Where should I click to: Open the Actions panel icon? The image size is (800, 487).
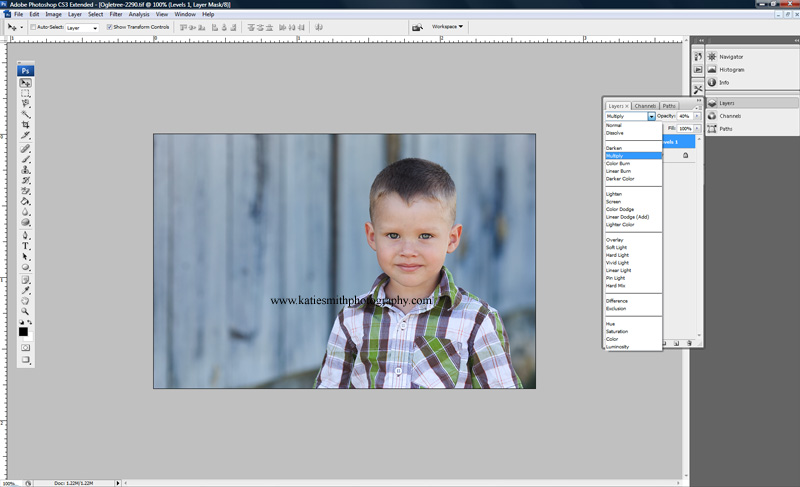pyautogui.click(x=698, y=69)
